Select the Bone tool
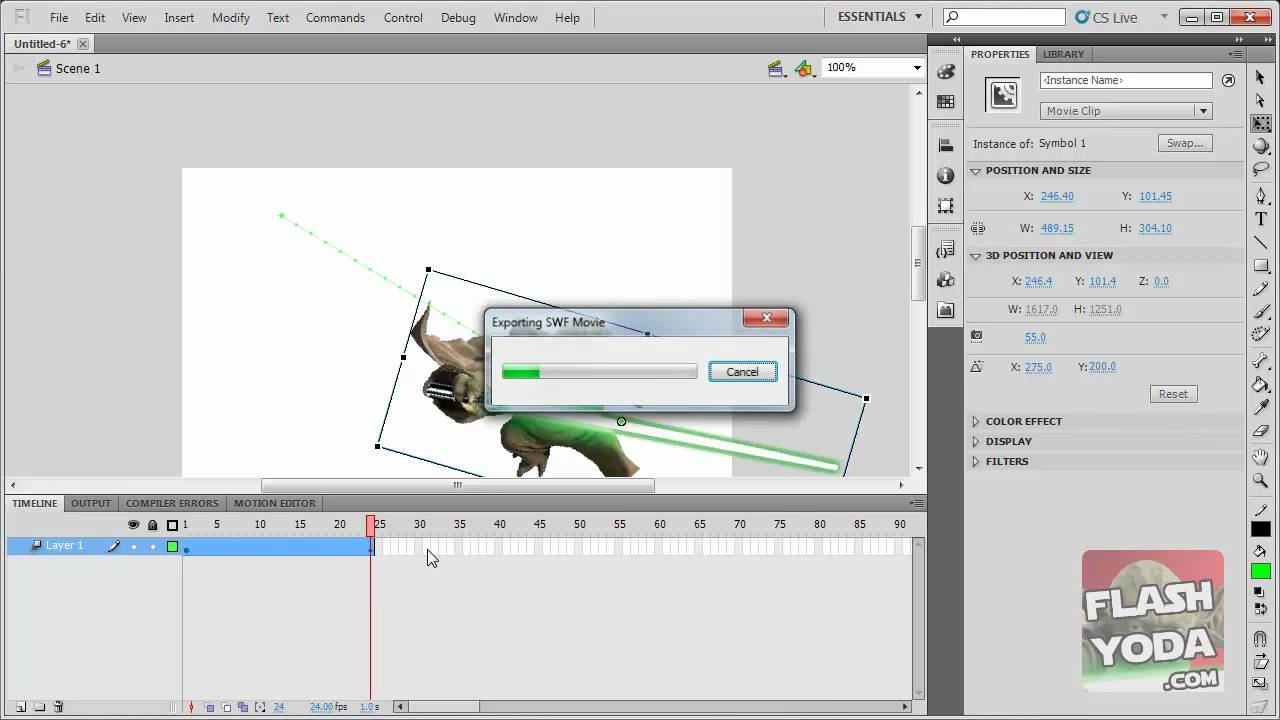The height and width of the screenshot is (720, 1280). (x=1261, y=361)
